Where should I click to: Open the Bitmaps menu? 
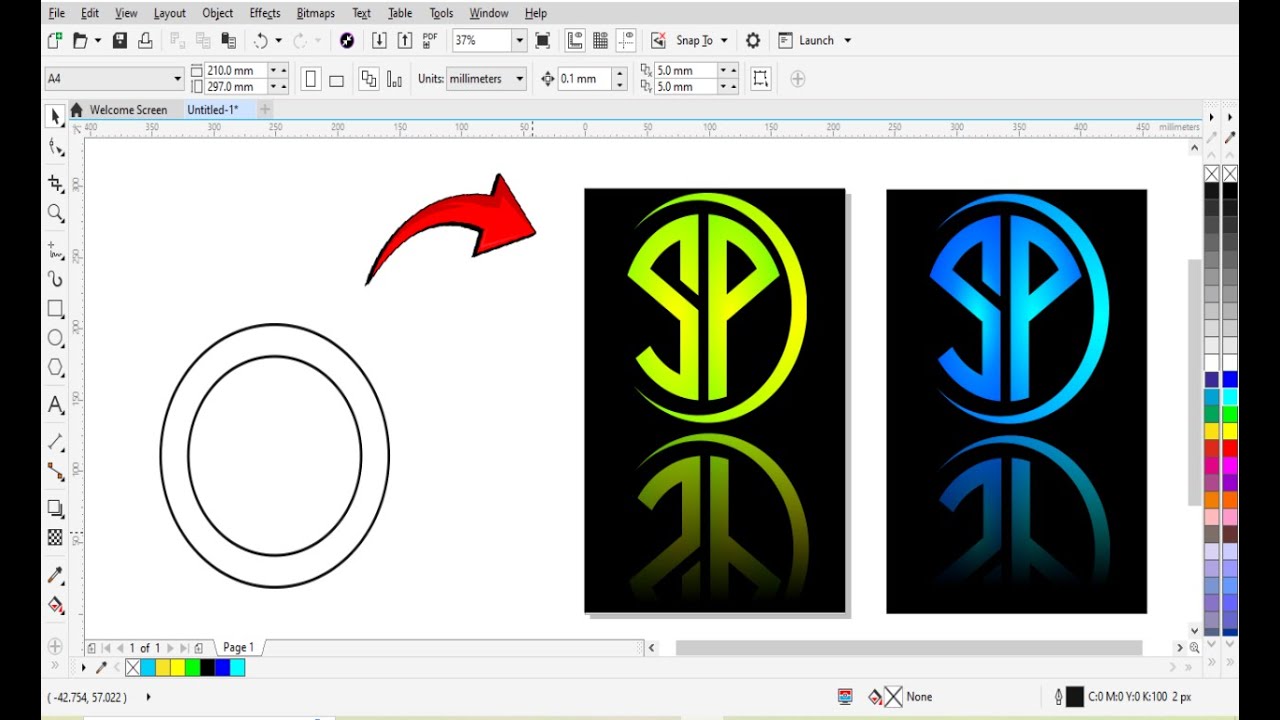pyautogui.click(x=316, y=13)
